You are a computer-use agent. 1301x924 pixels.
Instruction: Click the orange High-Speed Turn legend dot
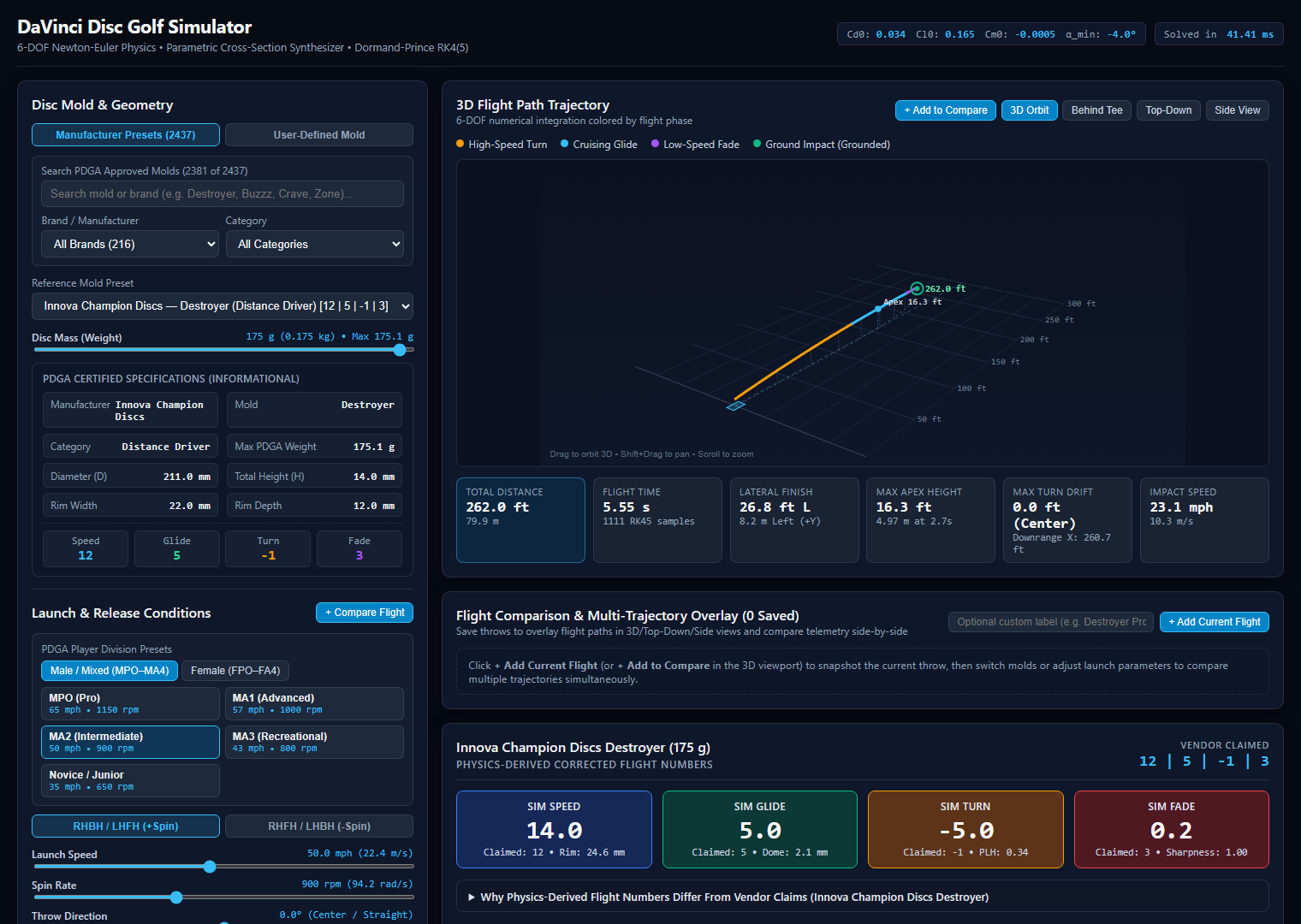(x=460, y=144)
